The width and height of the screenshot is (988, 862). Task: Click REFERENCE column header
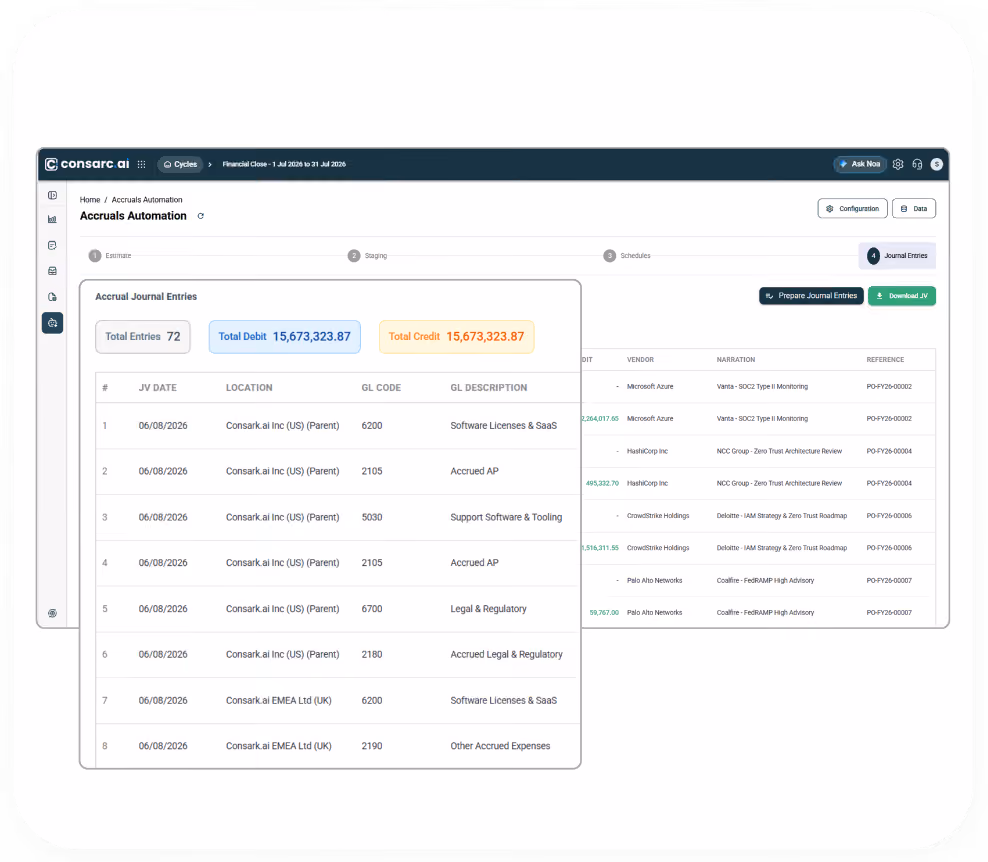tap(885, 360)
